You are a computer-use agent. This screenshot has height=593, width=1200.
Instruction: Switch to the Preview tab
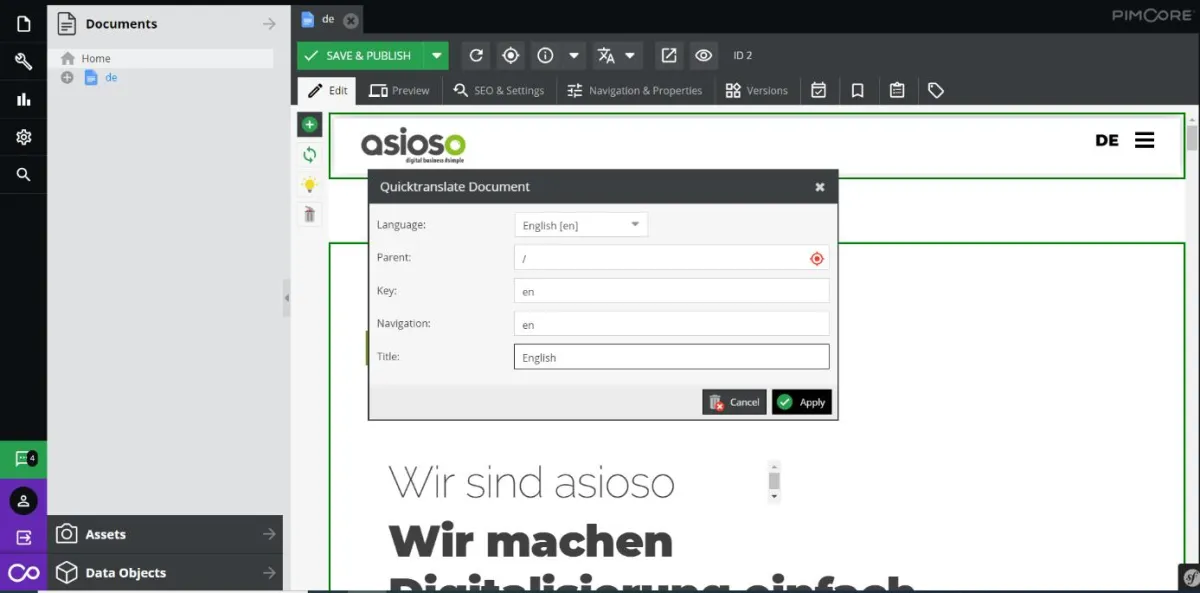[x=400, y=90]
